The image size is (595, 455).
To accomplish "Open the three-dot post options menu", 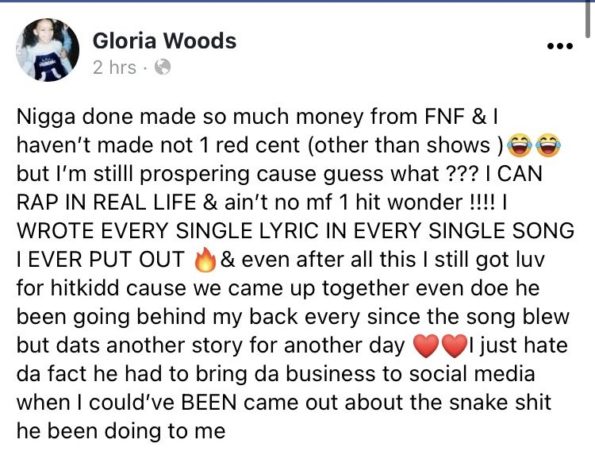I will point(560,46).
